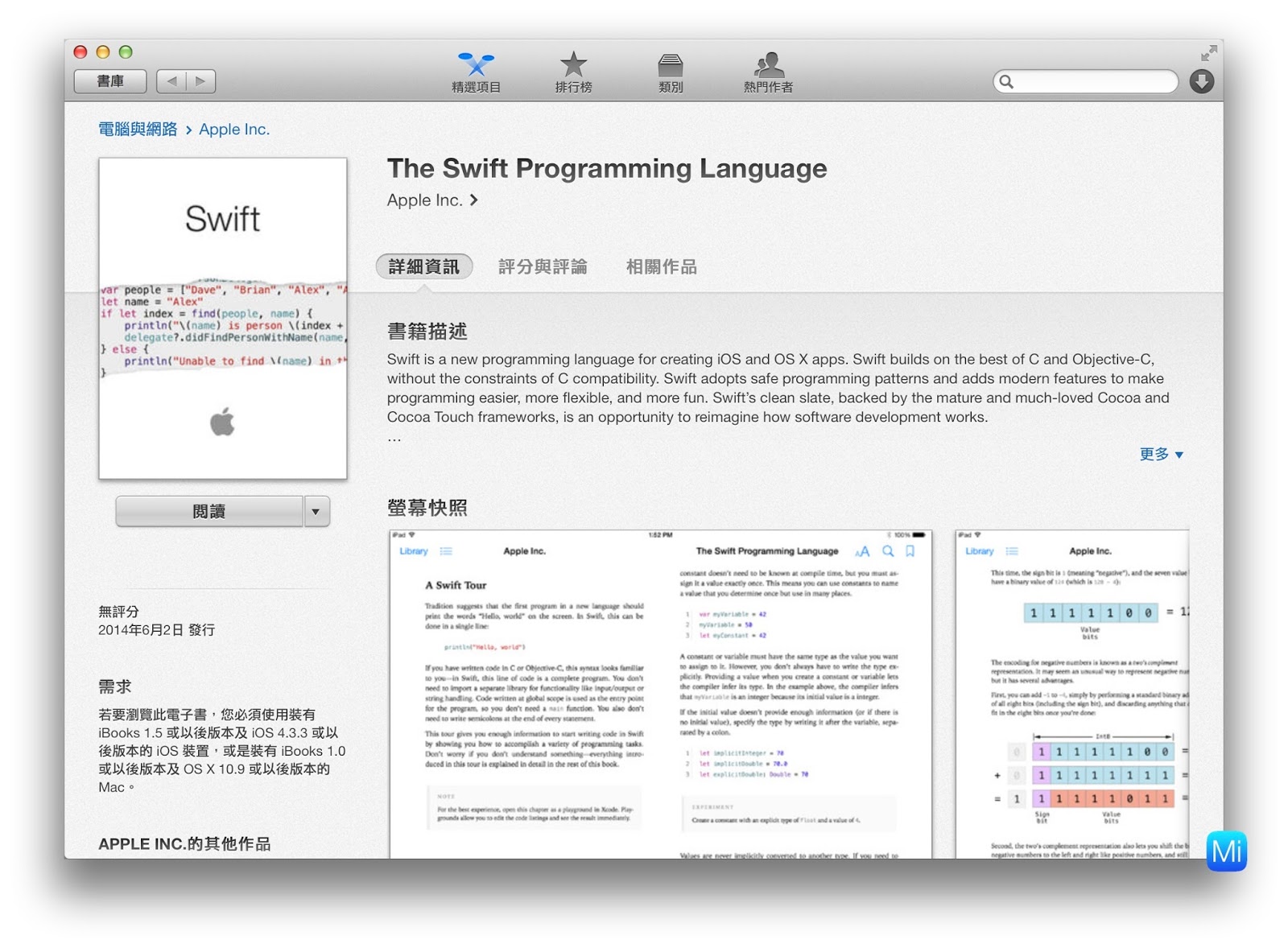This screenshot has width=1288, height=948.
Task: Go forward using the right navigation arrow
Action: pyautogui.click(x=201, y=81)
